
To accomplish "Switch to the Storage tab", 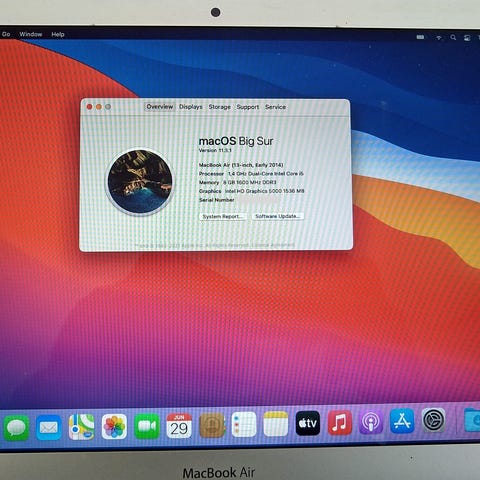I will coord(220,107).
